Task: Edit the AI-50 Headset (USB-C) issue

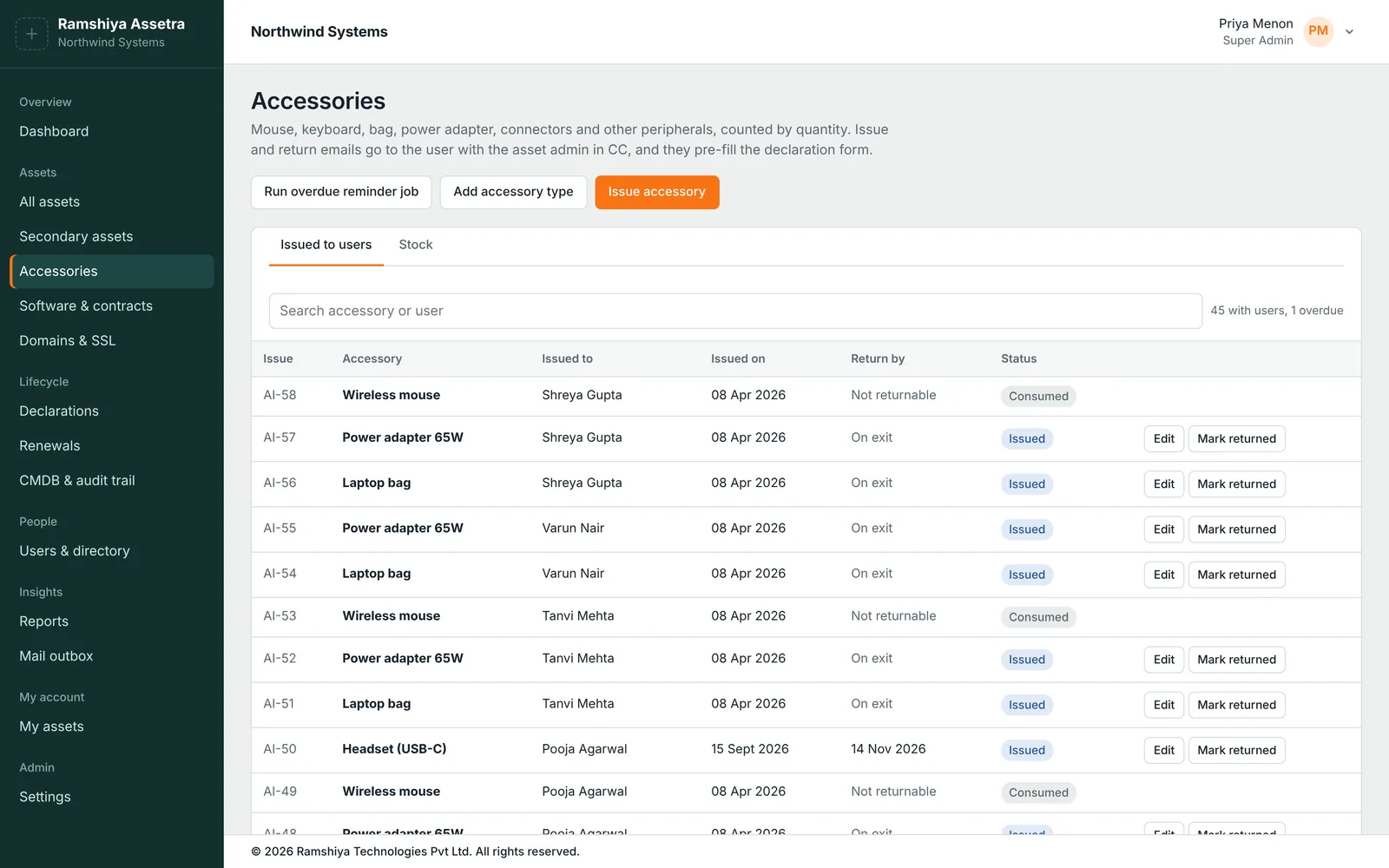Action: (1164, 749)
